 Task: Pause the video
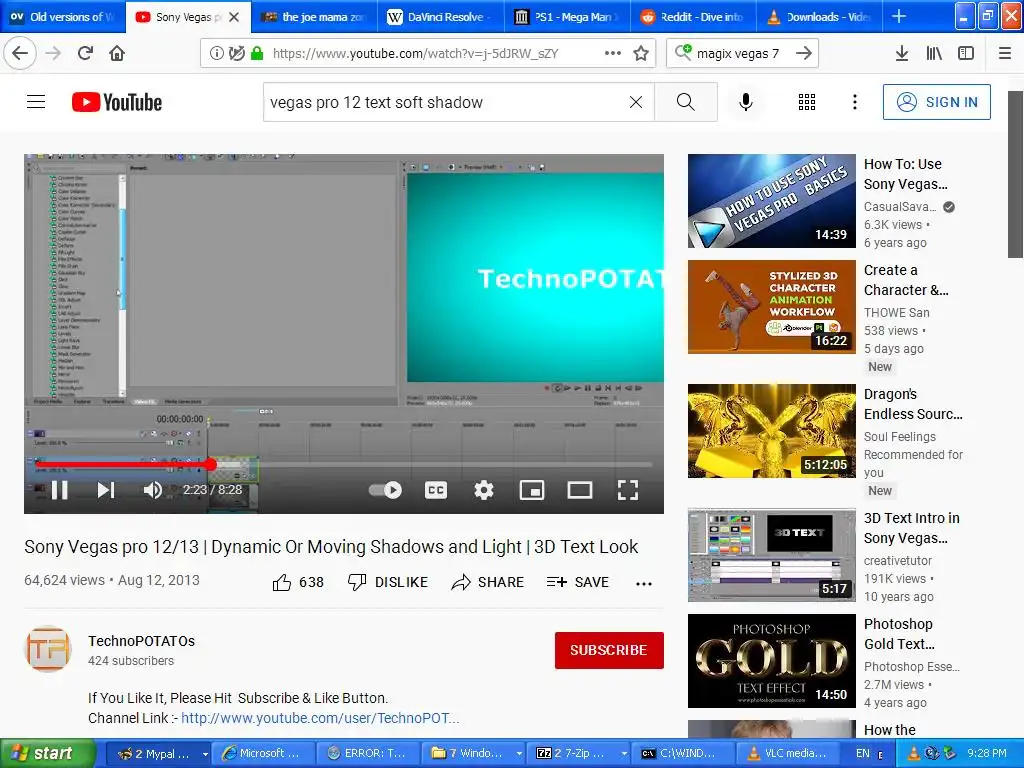pyautogui.click(x=59, y=490)
